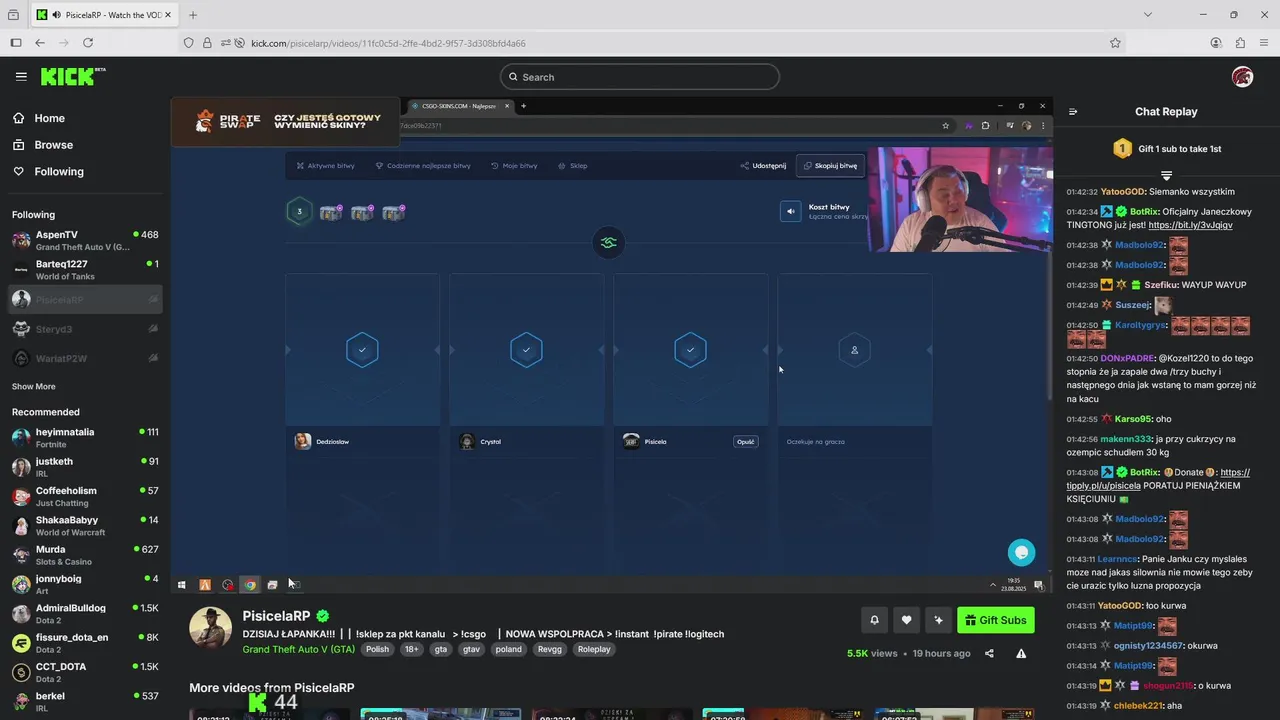Screen dimensions: 1280x720
Task: Open browser extensions puzzle icon
Action: click(x=1240, y=43)
